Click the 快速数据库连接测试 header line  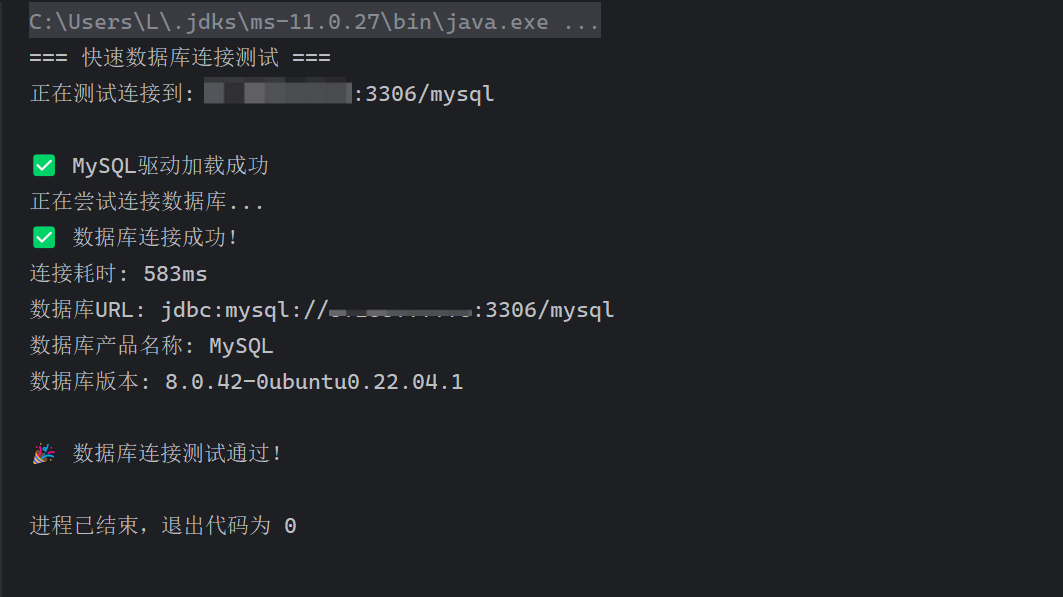[x=180, y=58]
